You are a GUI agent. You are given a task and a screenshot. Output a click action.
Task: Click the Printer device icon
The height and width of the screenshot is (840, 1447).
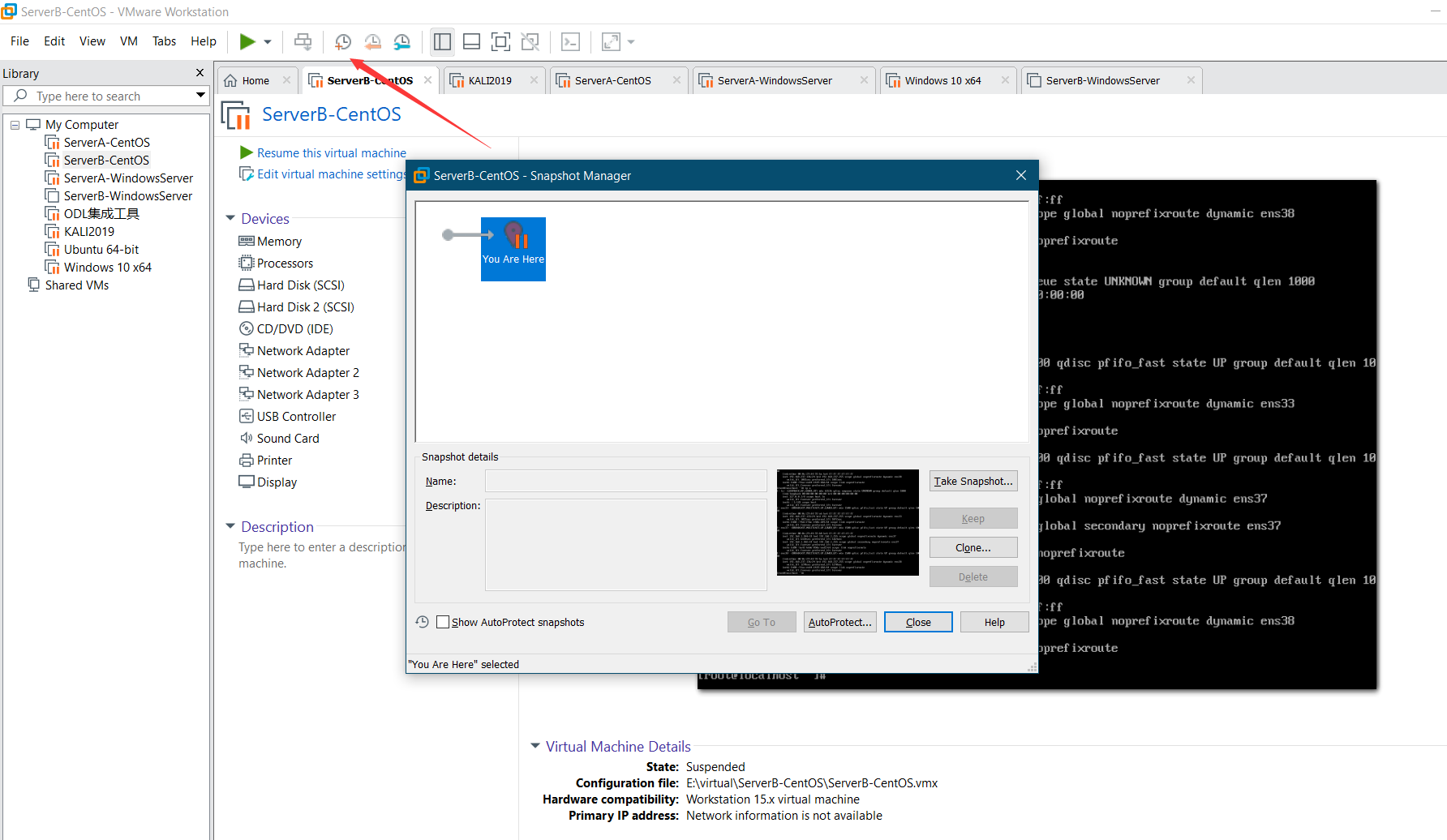[x=247, y=460]
